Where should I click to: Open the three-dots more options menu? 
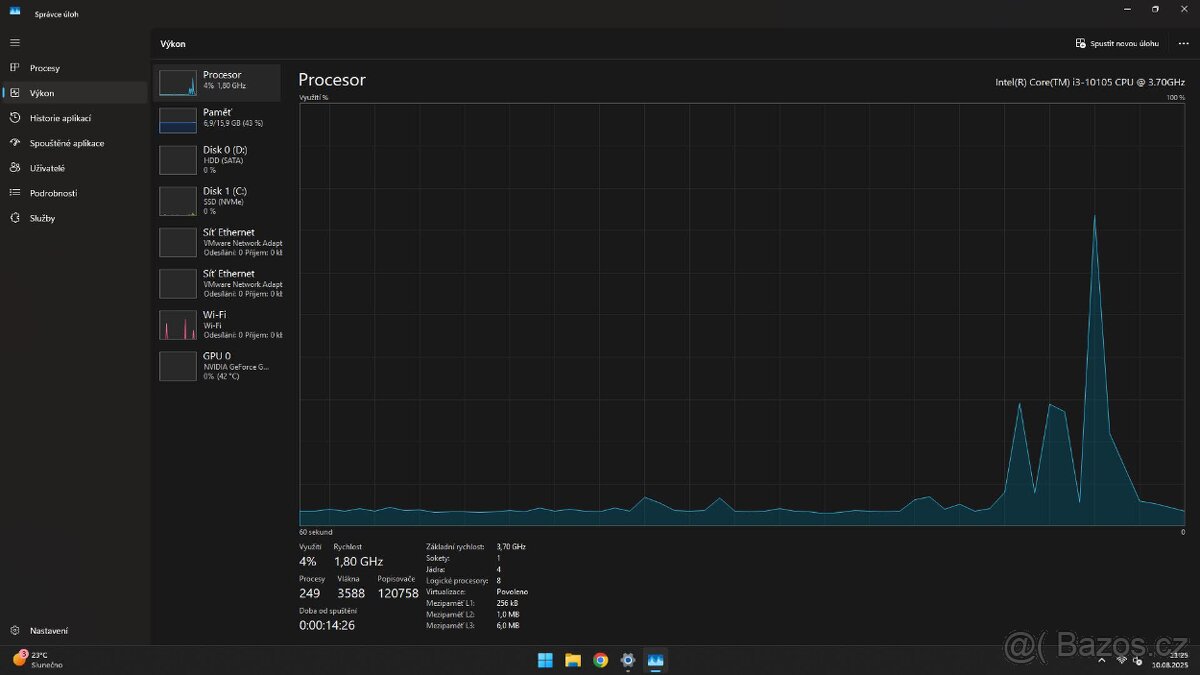tap(1183, 44)
